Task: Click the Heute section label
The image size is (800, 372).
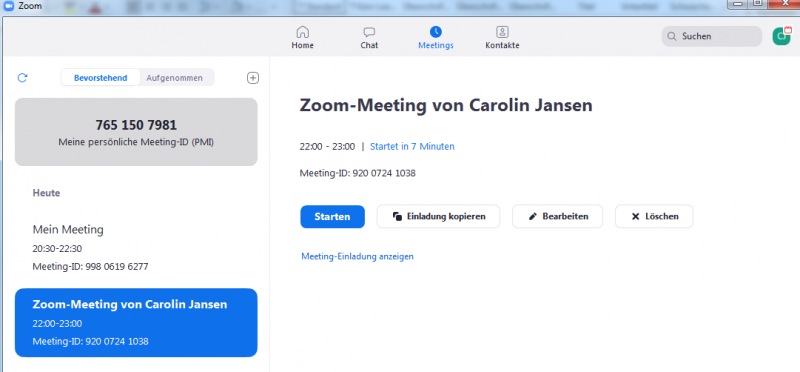Action: pyautogui.click(x=46, y=193)
